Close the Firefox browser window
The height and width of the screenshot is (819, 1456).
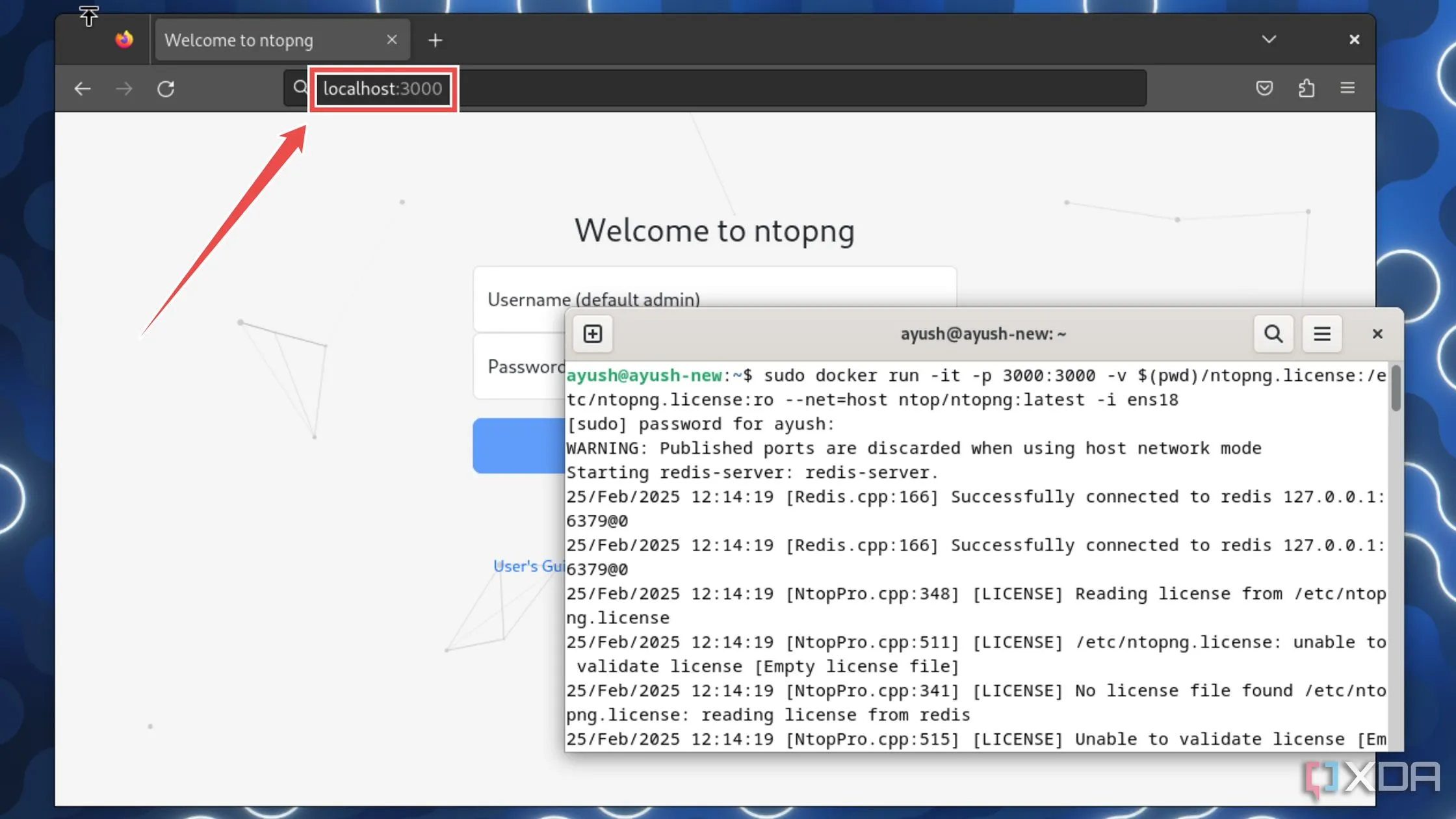pos(1354,40)
